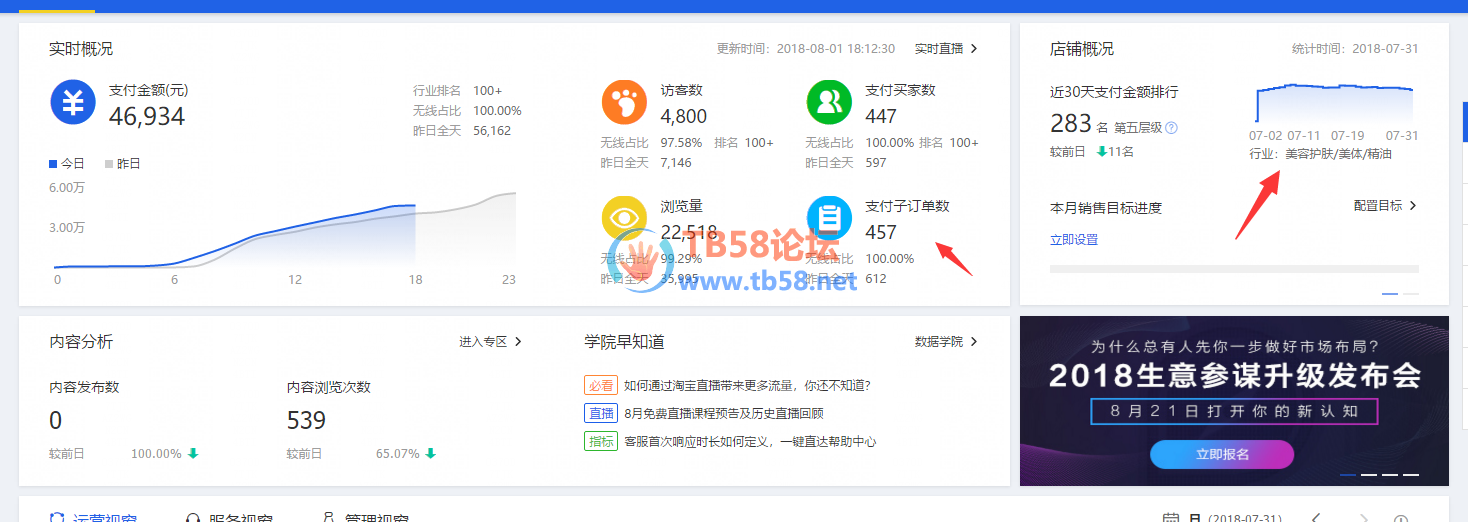Click the green paying buyers icon
Viewport: 1468px width, 522px height.
[x=829, y=103]
